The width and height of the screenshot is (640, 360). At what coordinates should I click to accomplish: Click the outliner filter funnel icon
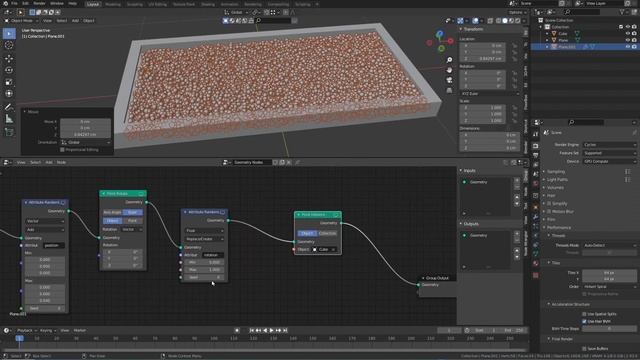click(x=622, y=12)
